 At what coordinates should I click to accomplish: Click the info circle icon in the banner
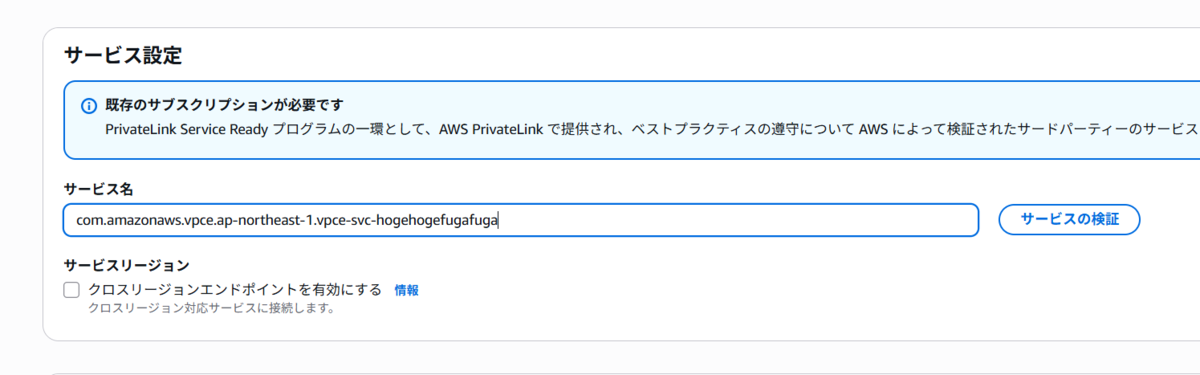tap(88, 105)
